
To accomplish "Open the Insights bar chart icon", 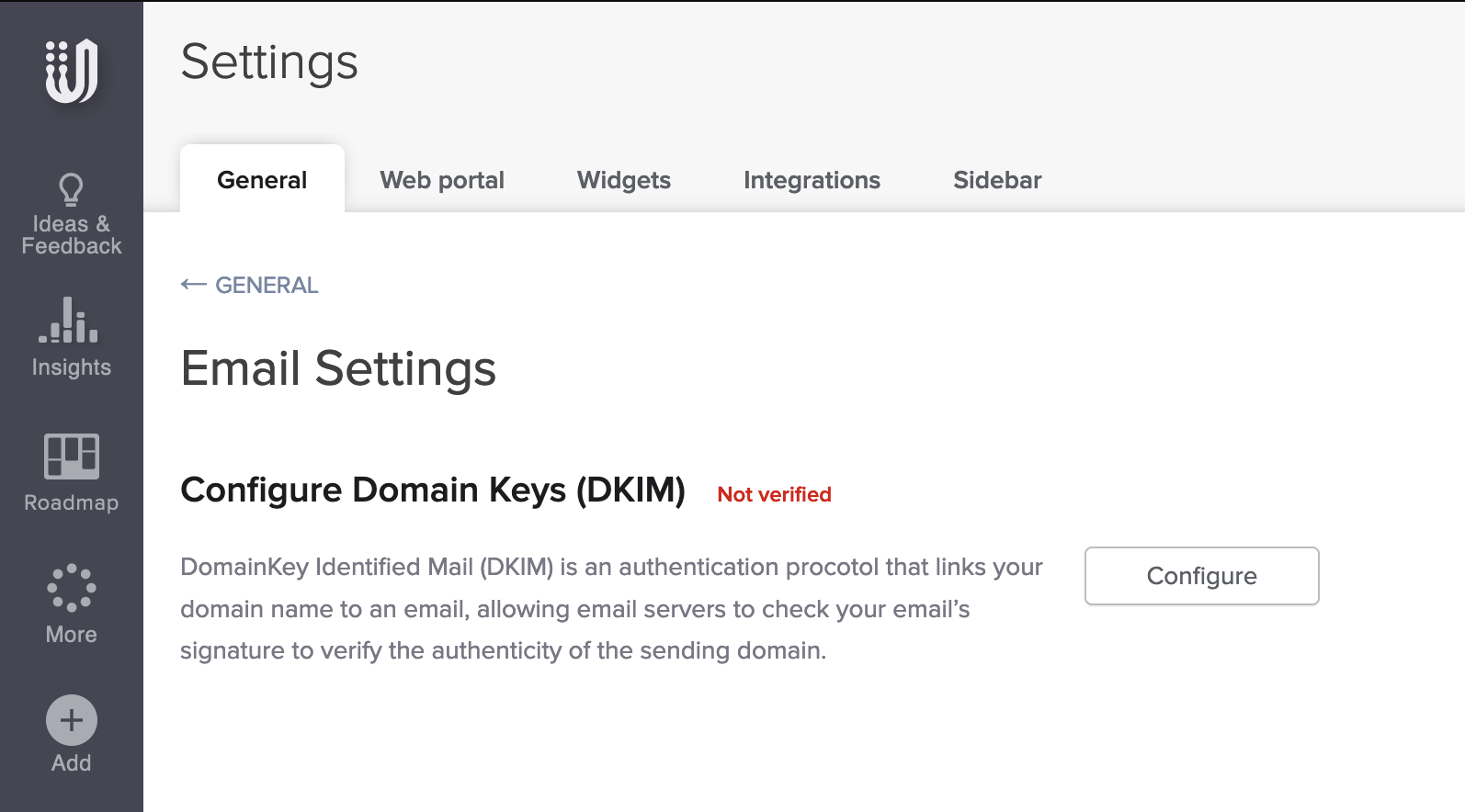I will (x=69, y=321).
